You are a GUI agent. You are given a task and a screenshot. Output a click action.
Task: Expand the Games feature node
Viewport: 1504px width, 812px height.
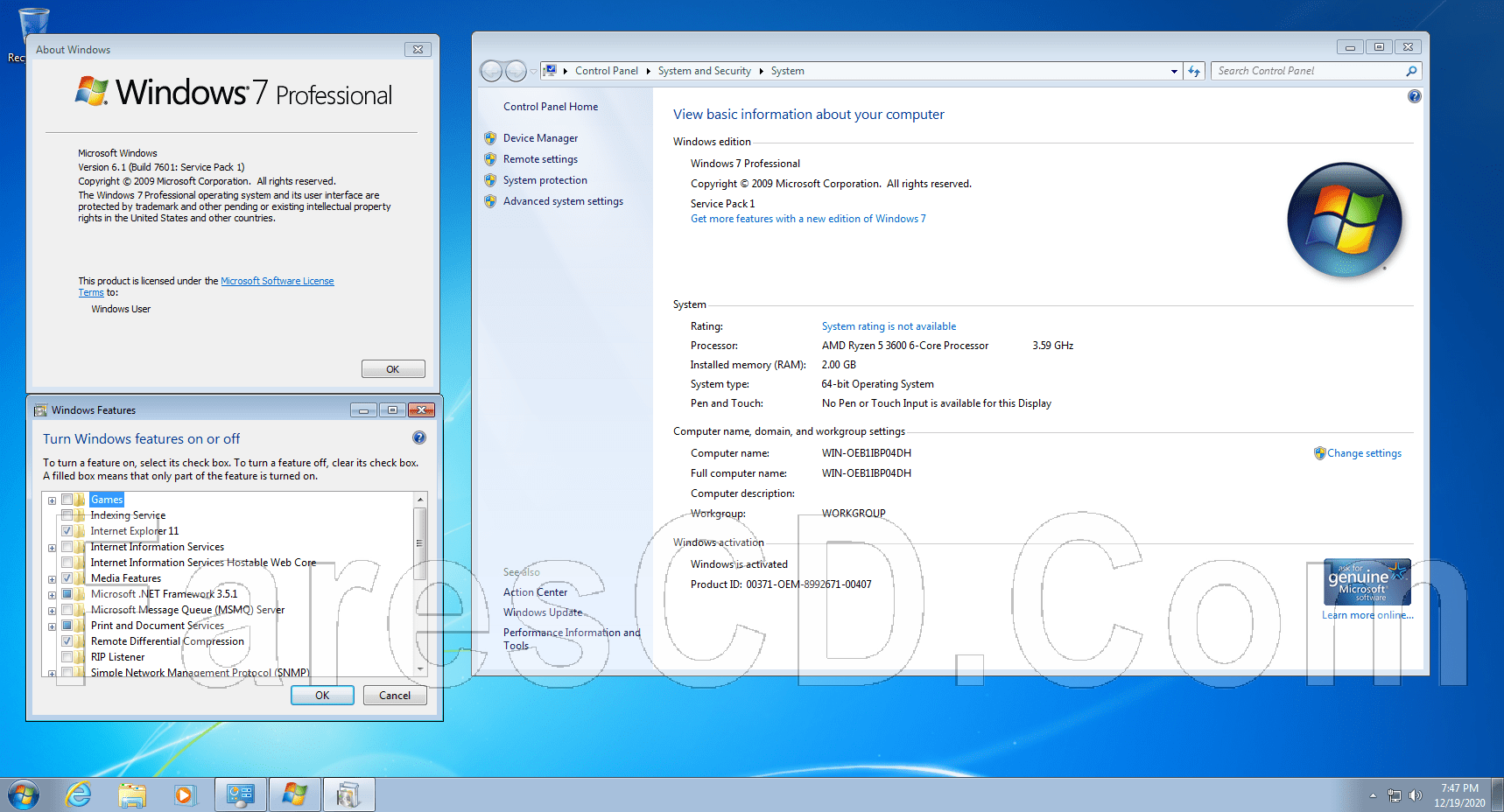point(52,500)
